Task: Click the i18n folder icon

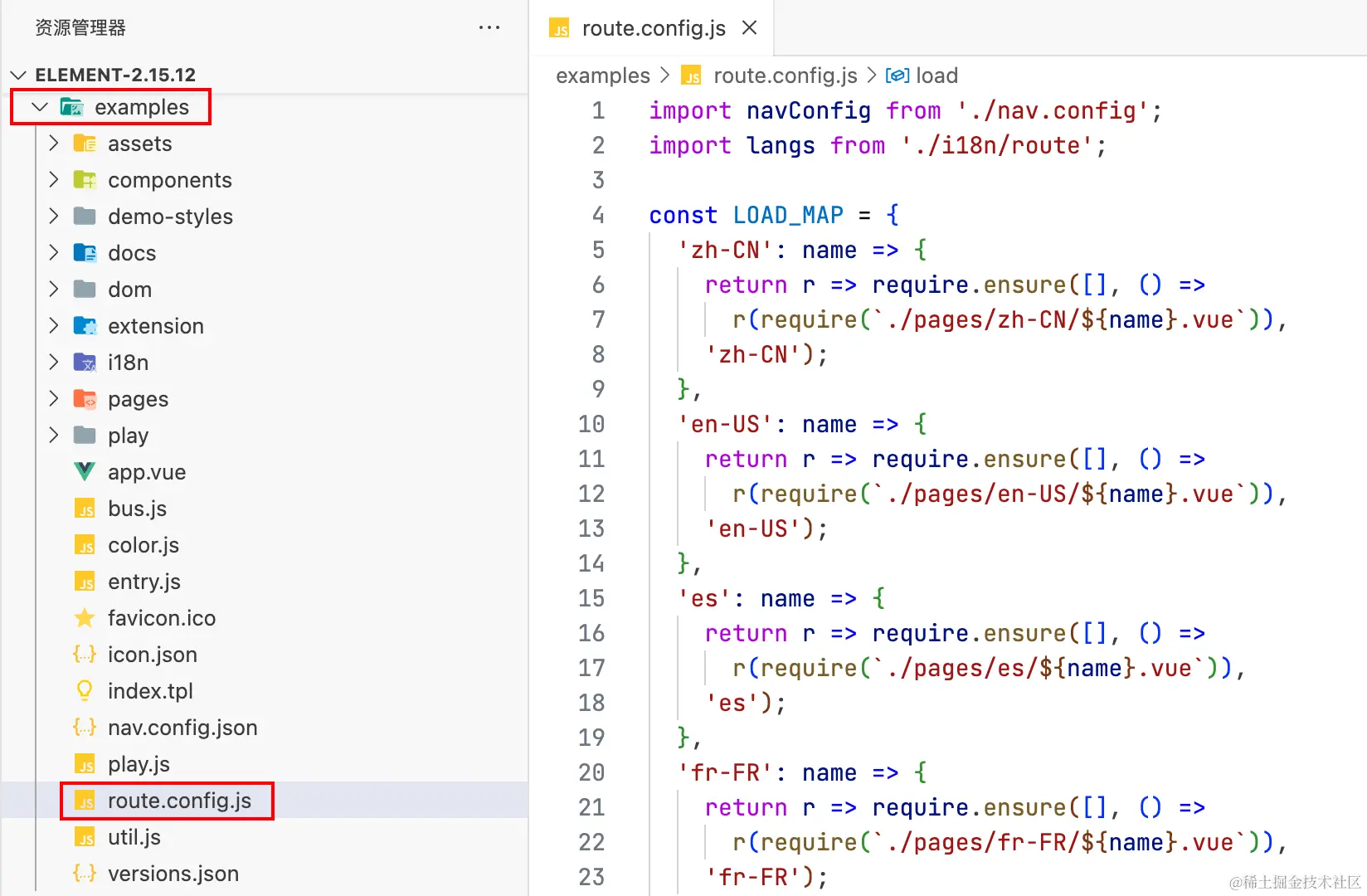Action: pyautogui.click(x=85, y=363)
